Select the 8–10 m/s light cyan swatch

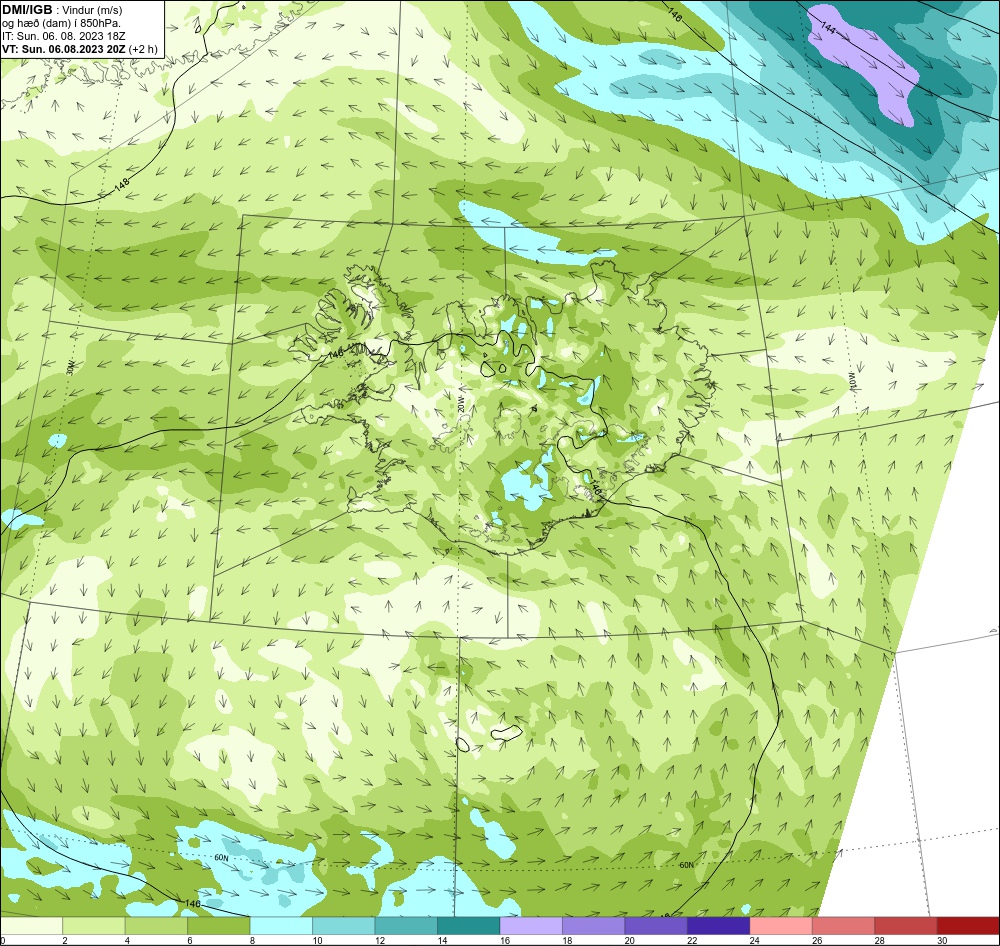pos(281,926)
